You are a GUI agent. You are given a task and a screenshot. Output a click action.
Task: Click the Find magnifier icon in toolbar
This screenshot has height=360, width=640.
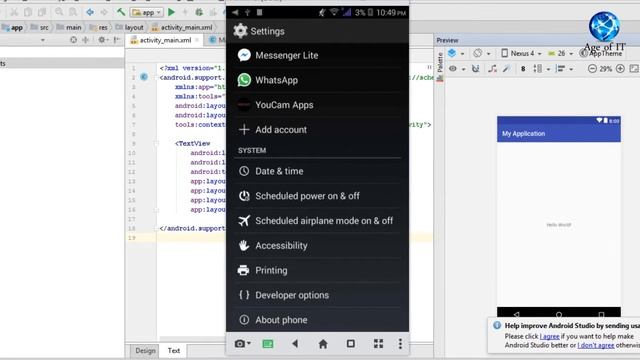[59, 12]
